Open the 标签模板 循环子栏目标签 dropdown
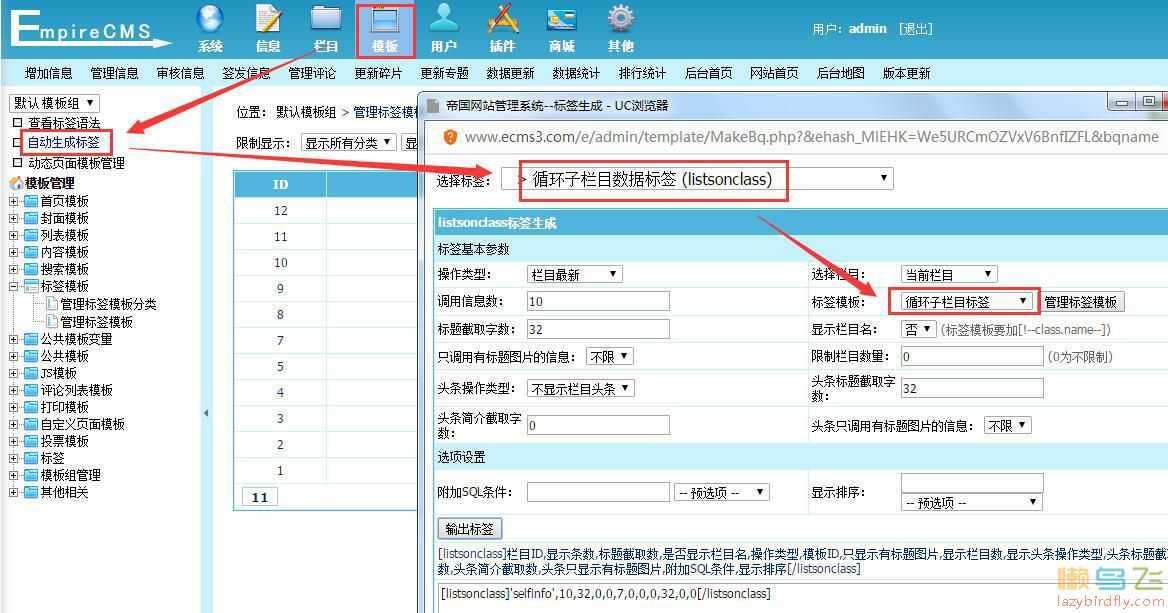Screen dimensions: 1168x613 (967, 302)
